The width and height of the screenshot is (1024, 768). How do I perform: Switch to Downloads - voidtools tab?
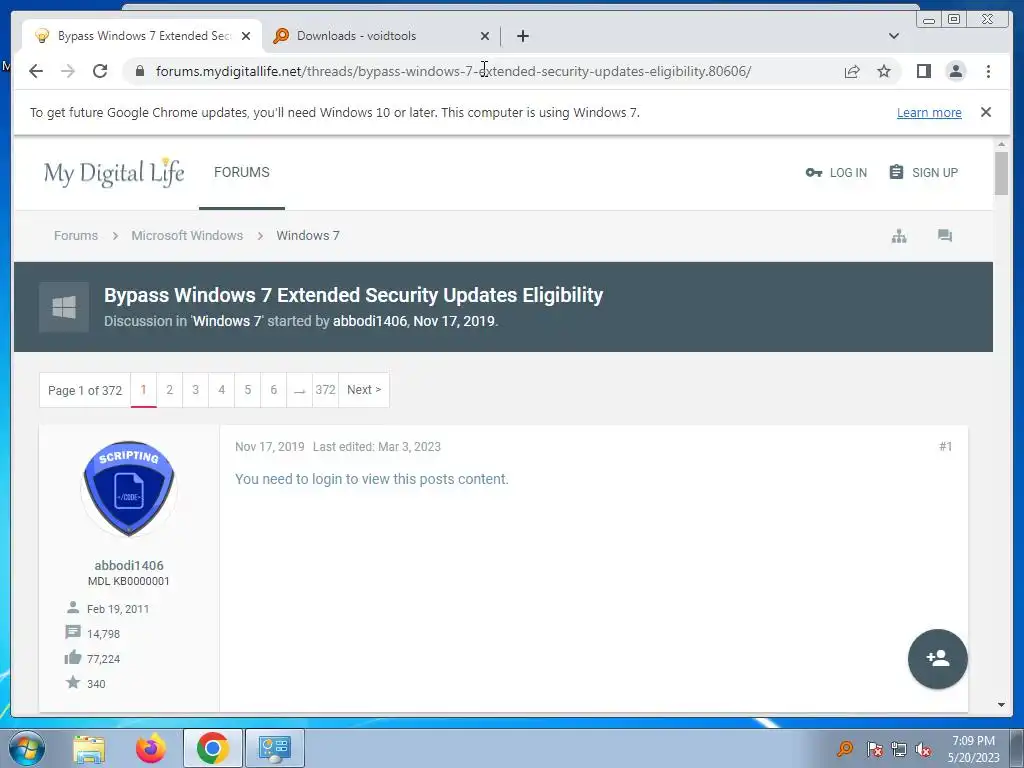coord(381,36)
